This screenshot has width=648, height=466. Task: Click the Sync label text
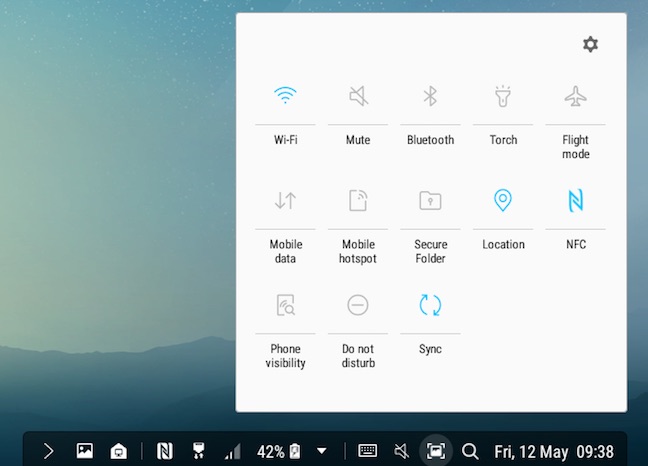coord(430,349)
